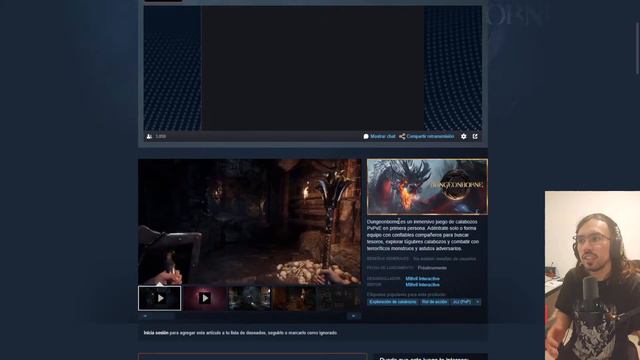The image size is (640, 360).
Task: Open the developer Mithril Interactive link
Action: click(422, 279)
